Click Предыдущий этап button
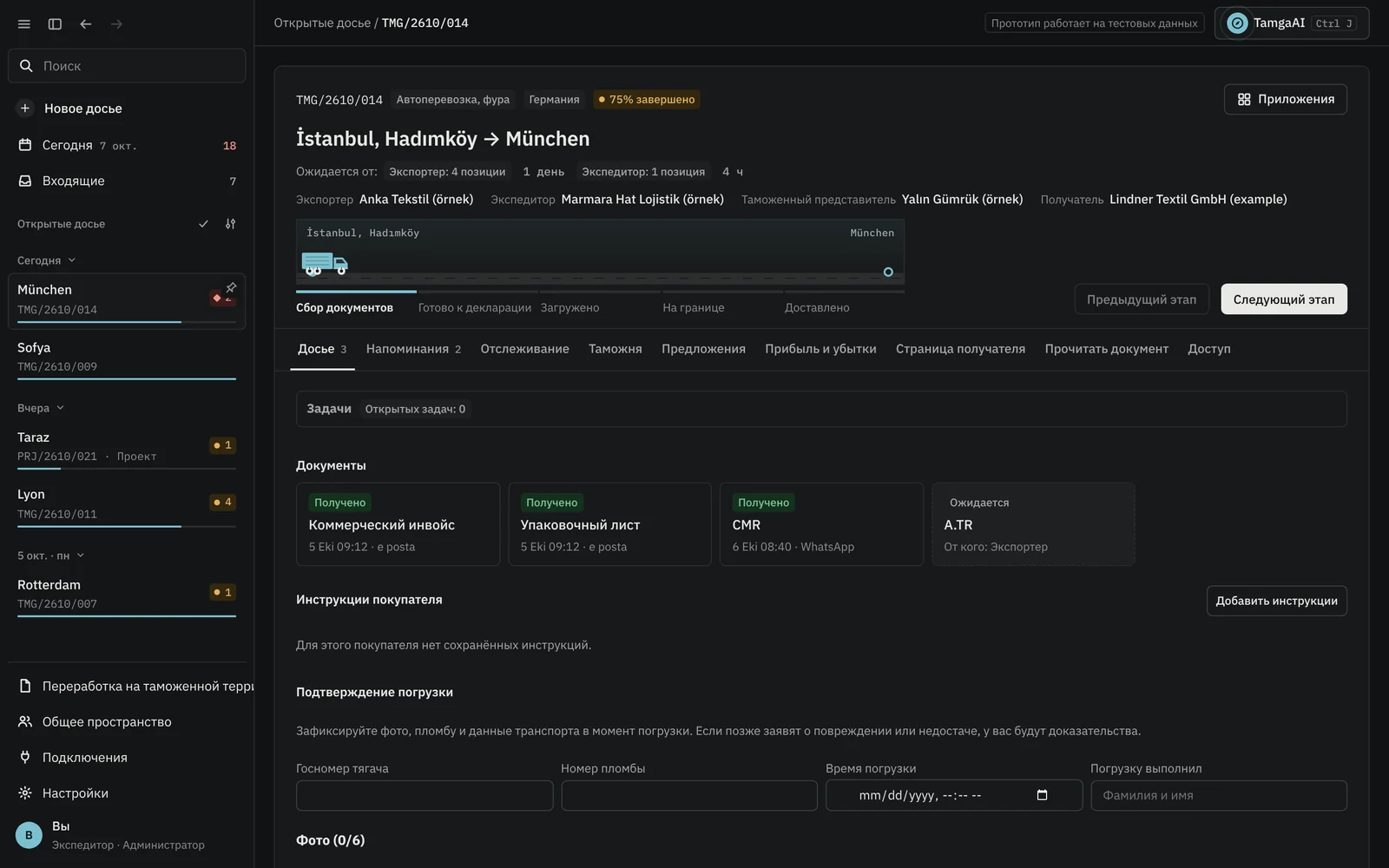Image resolution: width=1389 pixels, height=868 pixels. point(1142,299)
